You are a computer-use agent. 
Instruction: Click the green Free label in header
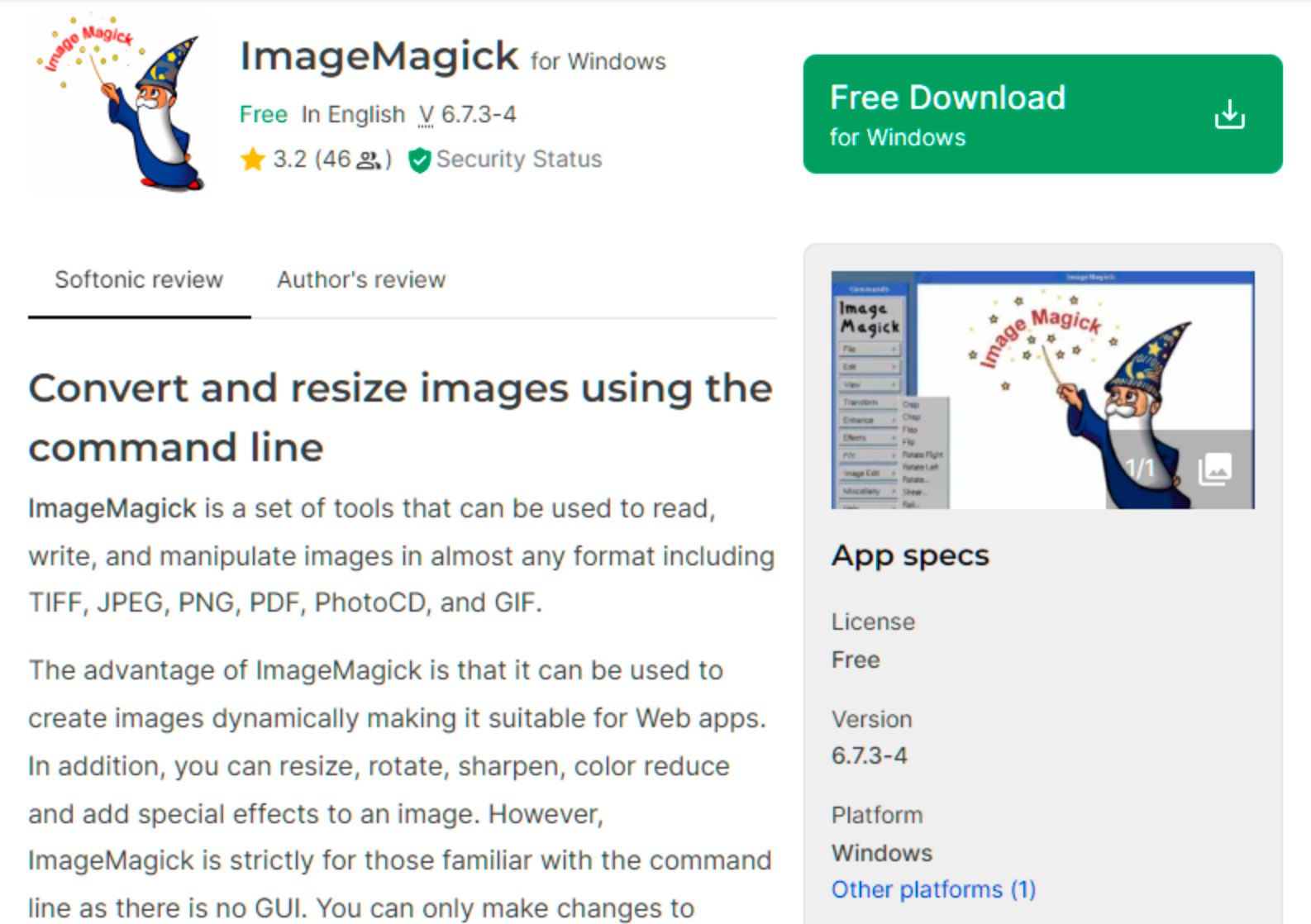264,114
